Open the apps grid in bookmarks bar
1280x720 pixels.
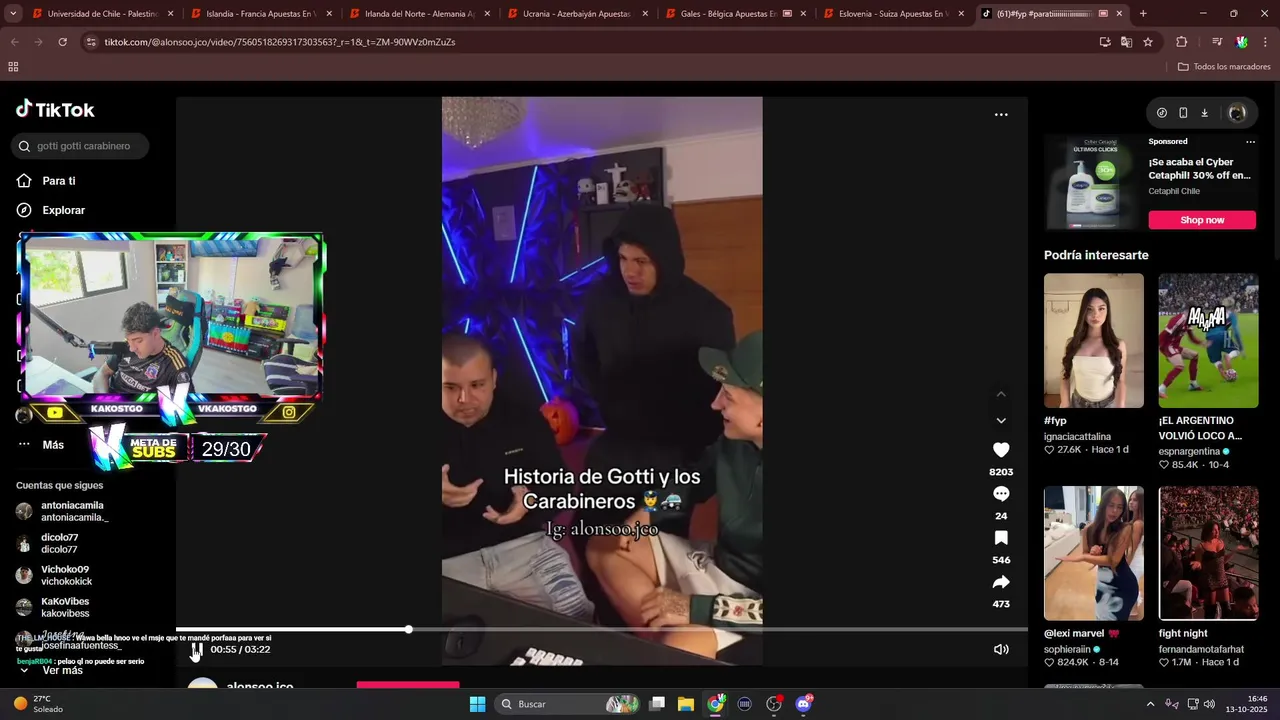click(x=13, y=67)
